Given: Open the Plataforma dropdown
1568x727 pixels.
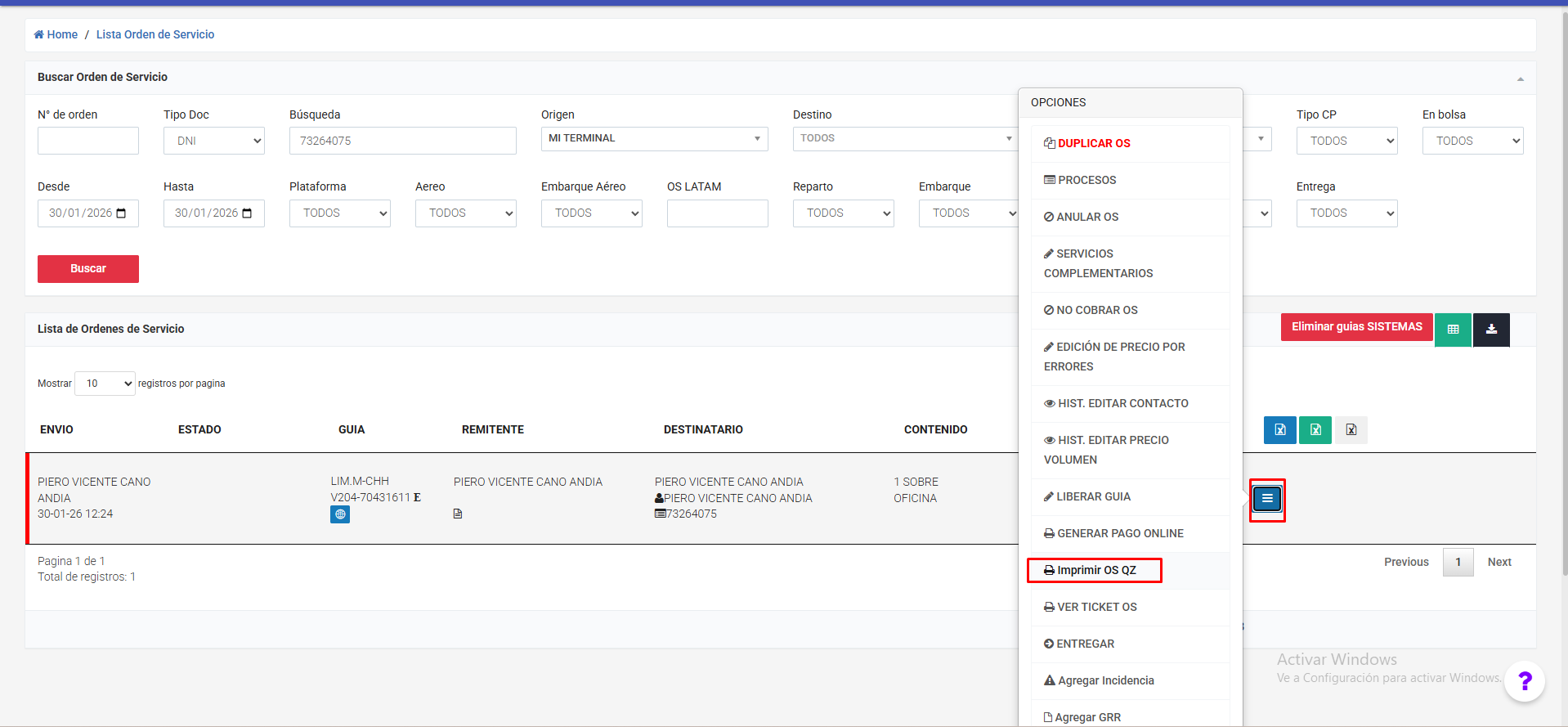Looking at the screenshot, I should click(x=340, y=213).
